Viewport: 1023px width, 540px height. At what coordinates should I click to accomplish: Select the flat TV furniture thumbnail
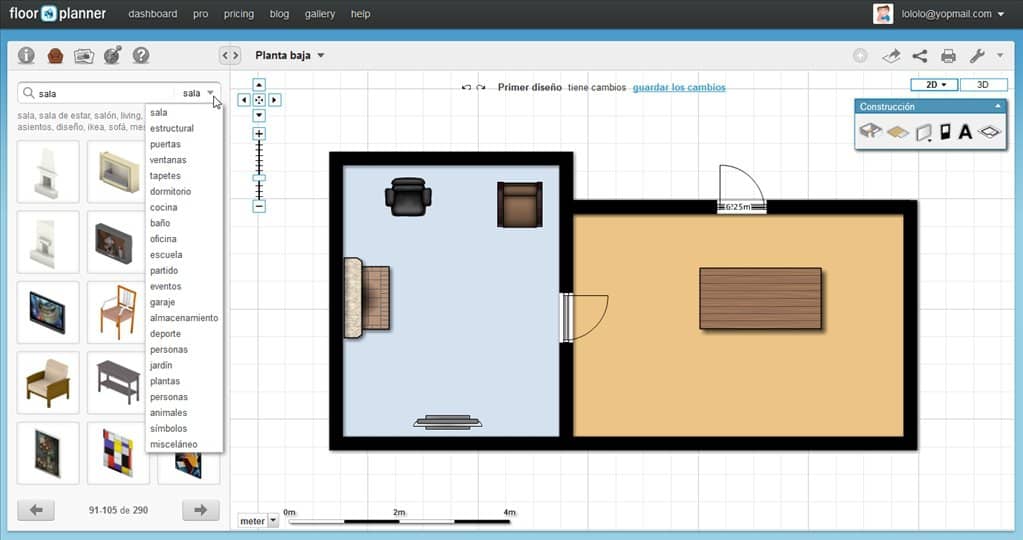pyautogui.click(x=48, y=312)
